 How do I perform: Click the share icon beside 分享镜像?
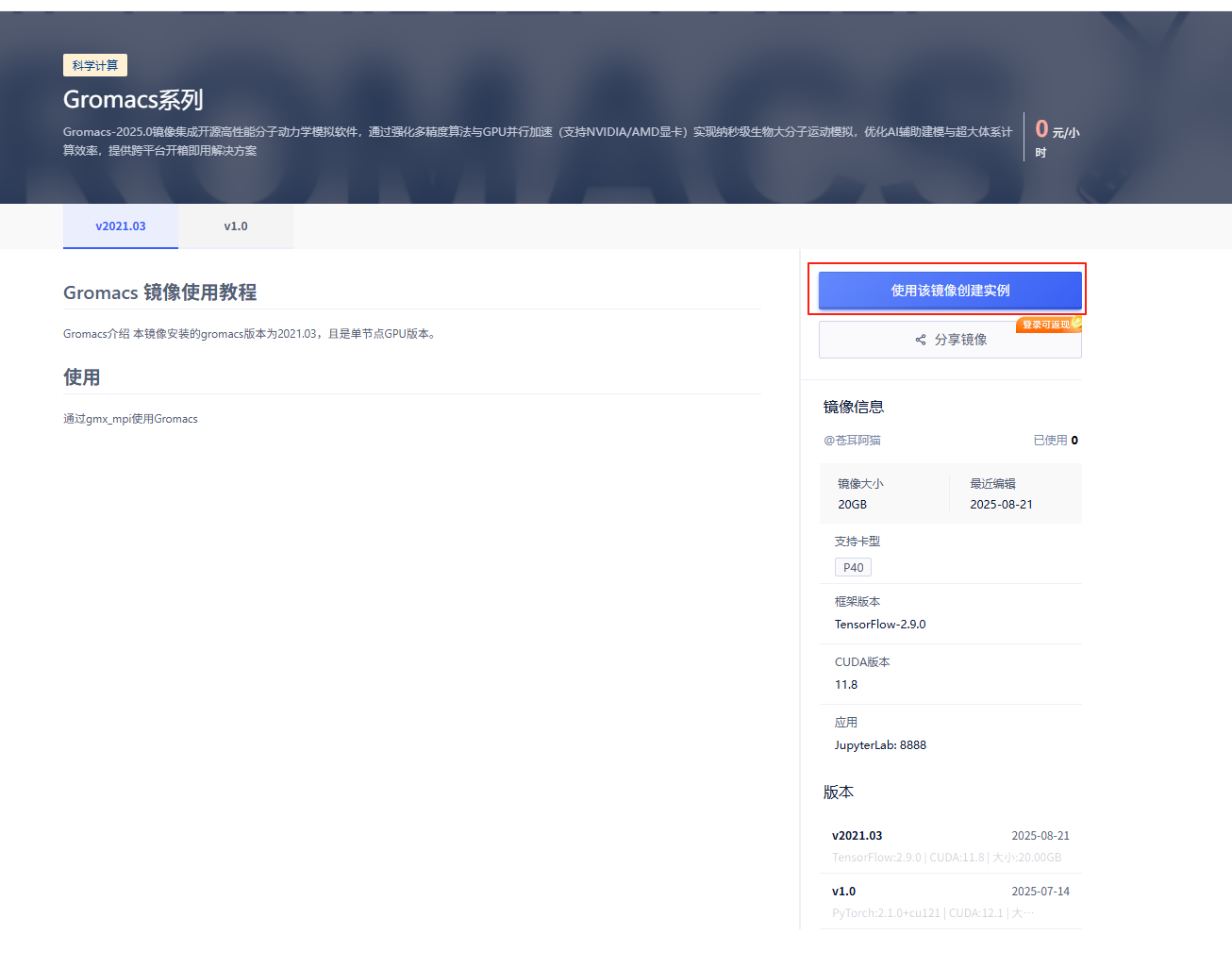(921, 340)
